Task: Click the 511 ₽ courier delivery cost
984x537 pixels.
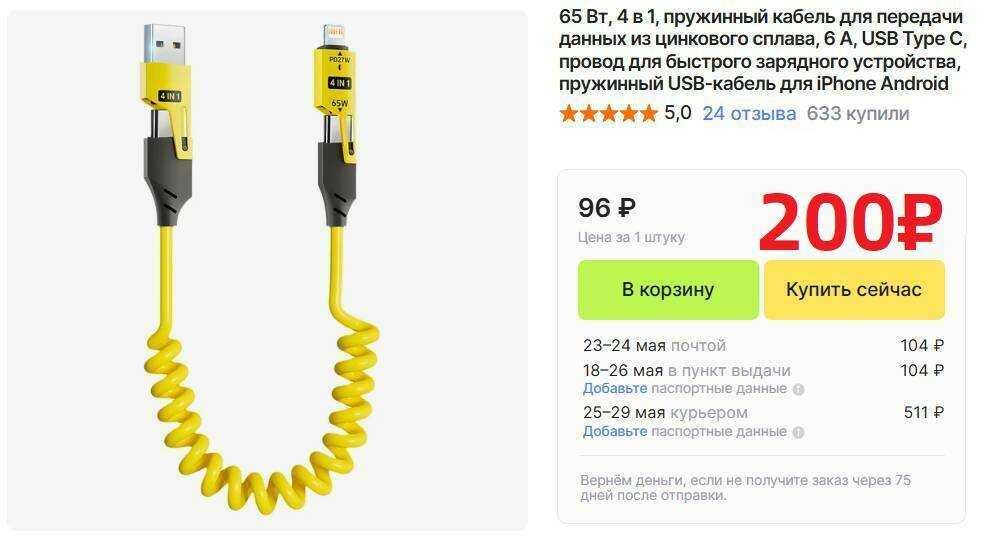Action: pos(924,413)
